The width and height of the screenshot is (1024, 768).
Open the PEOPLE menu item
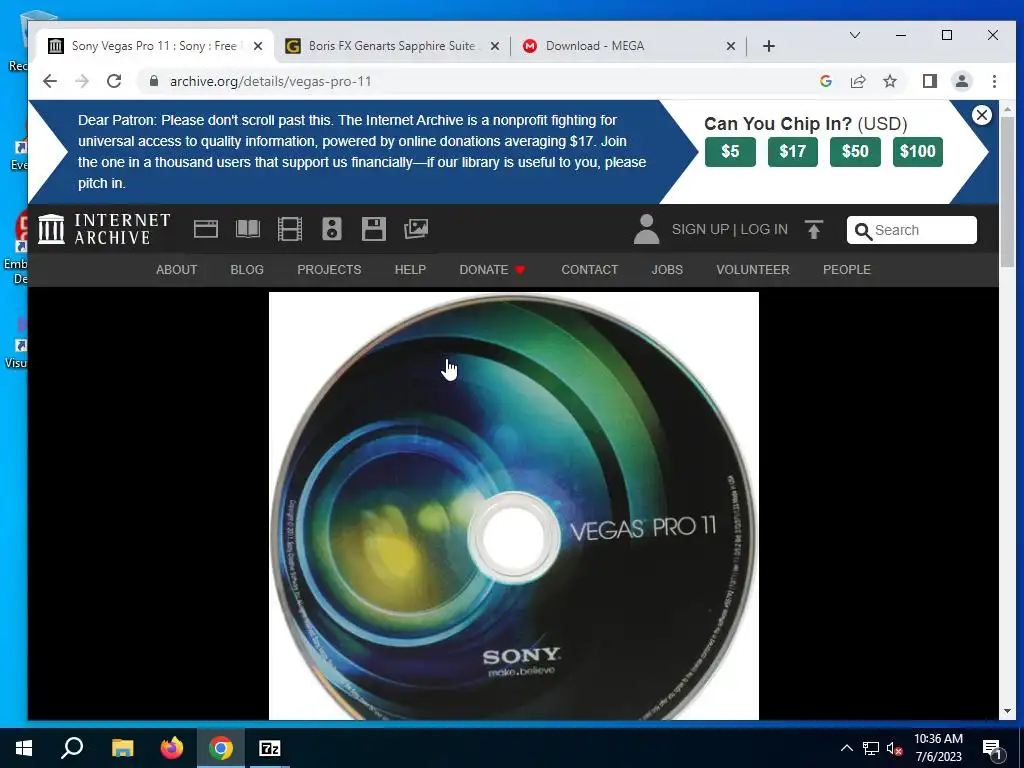click(846, 270)
